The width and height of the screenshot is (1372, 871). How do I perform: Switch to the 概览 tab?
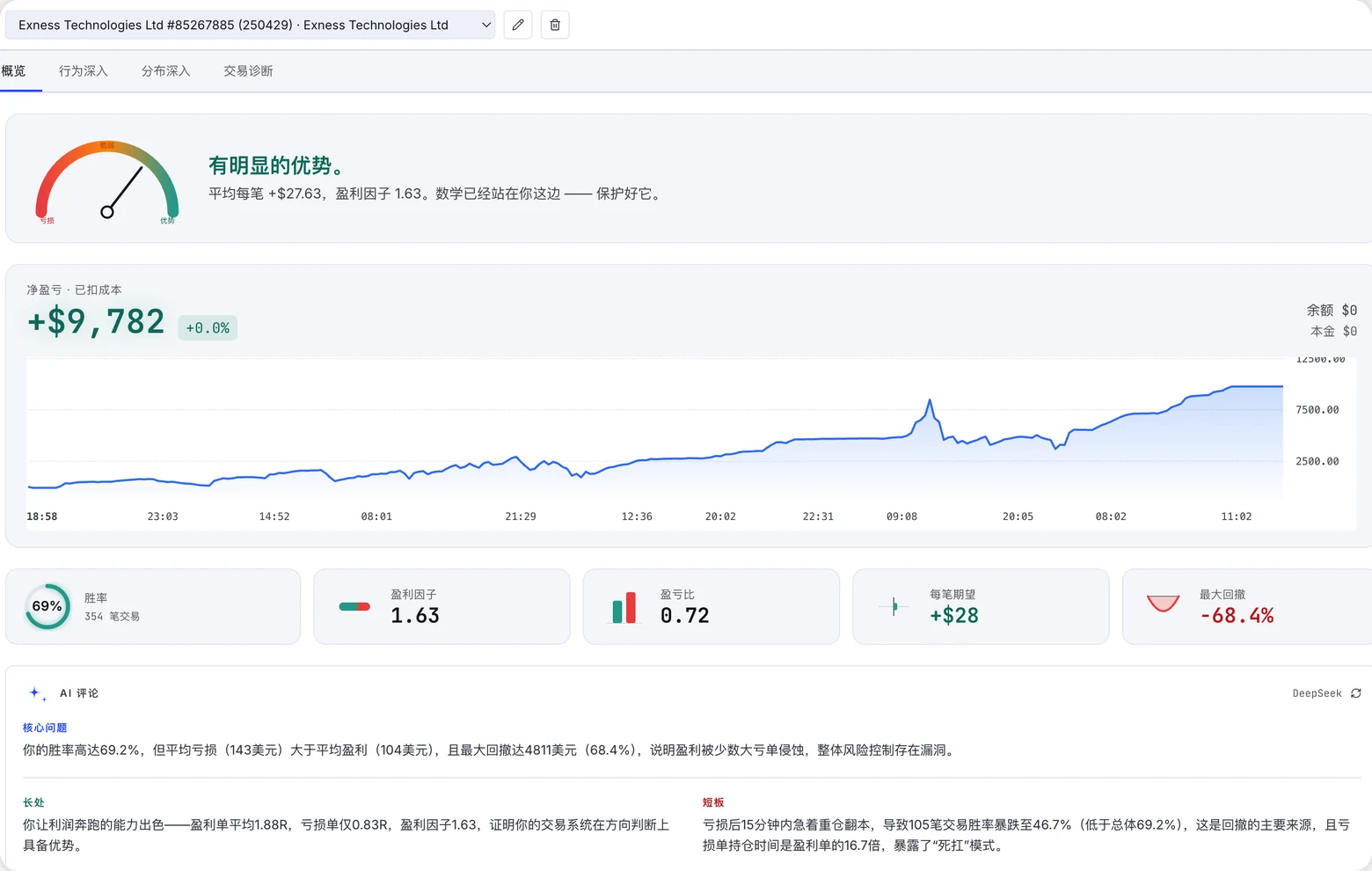(14, 71)
